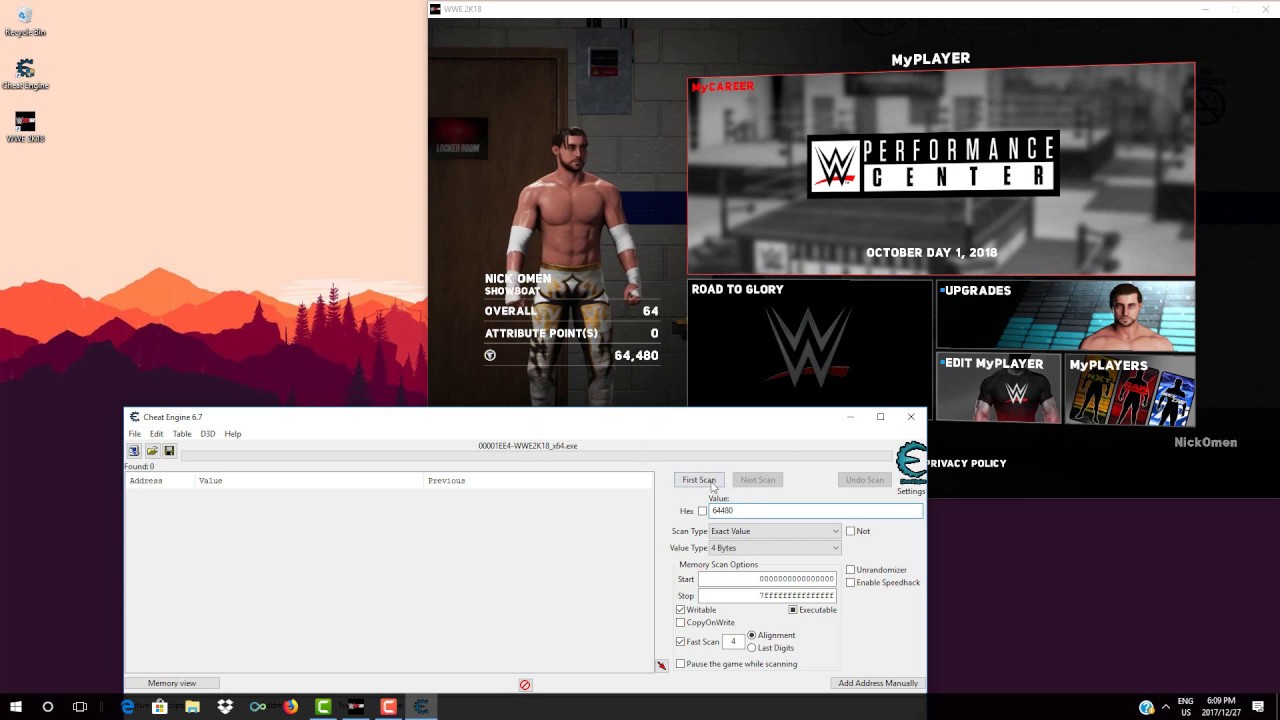Viewport: 1280px width, 720px height.
Task: Launch Microsoft Edge from the taskbar
Action: [x=127, y=707]
